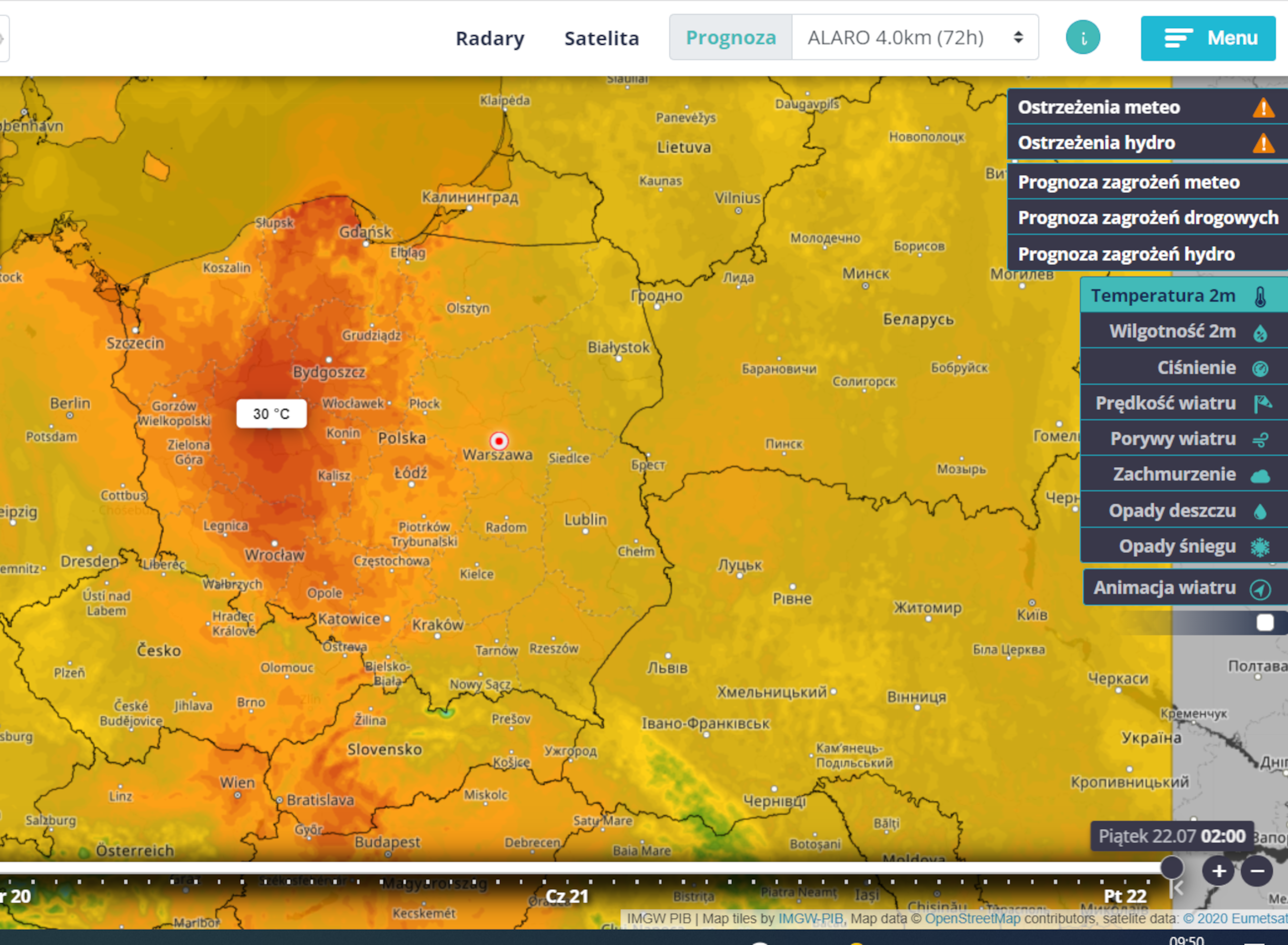Zoom in with the plus button
This screenshot has height=945, width=1288.
1218,871
